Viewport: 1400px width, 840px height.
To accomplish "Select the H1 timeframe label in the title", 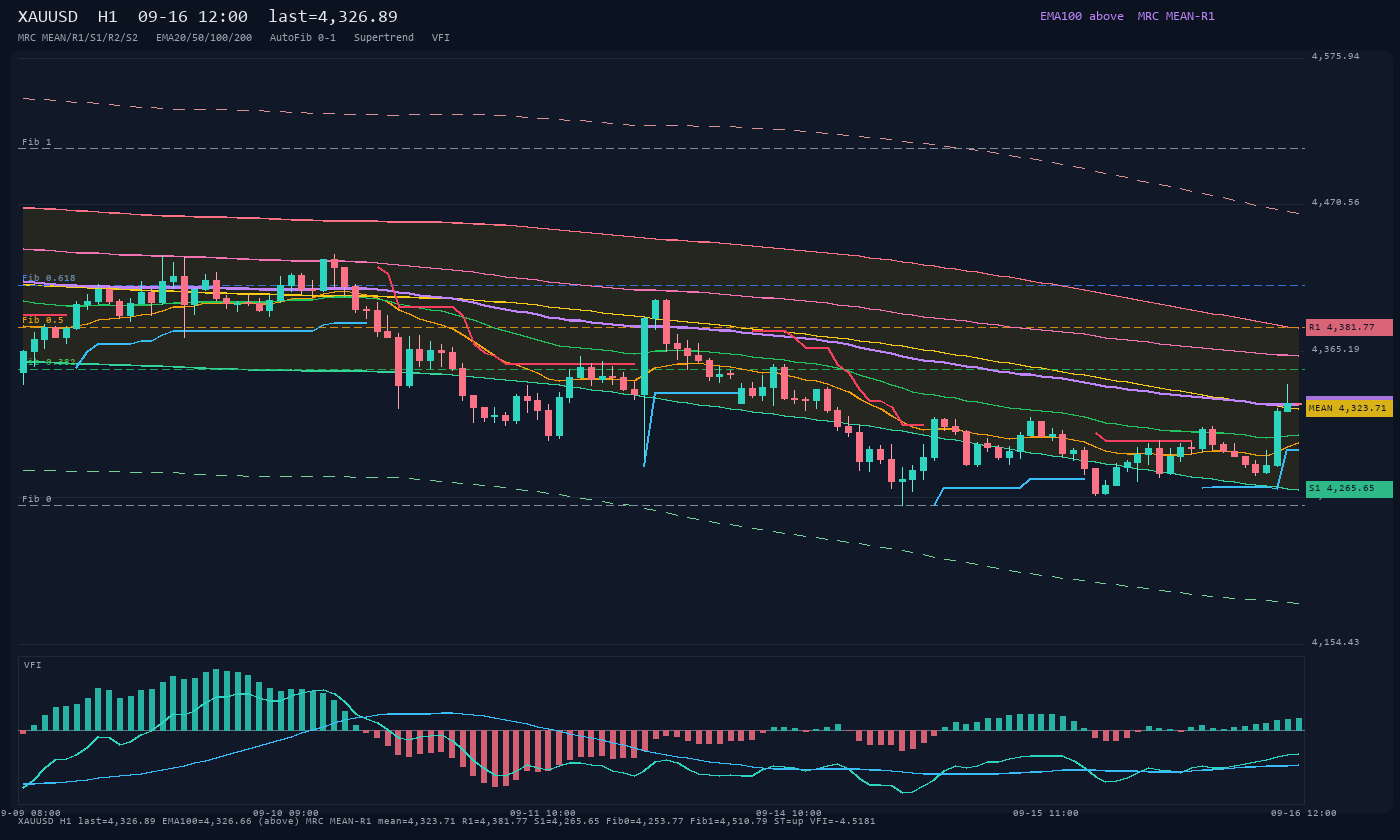I will click(x=108, y=17).
